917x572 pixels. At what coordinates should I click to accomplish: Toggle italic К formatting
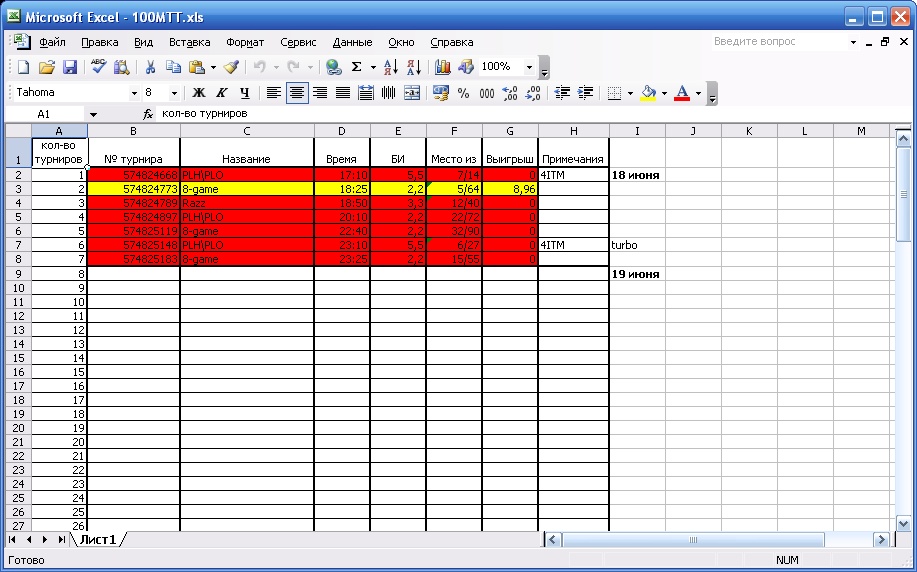pos(222,92)
